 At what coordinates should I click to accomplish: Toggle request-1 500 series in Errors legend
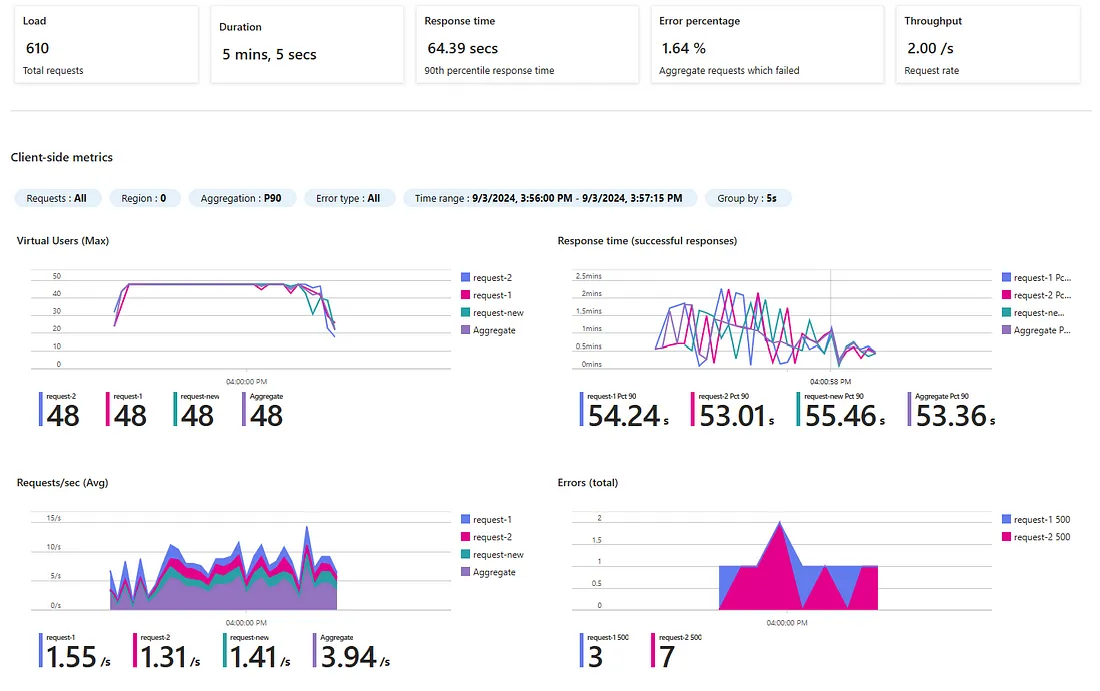pyautogui.click(x=1041, y=520)
